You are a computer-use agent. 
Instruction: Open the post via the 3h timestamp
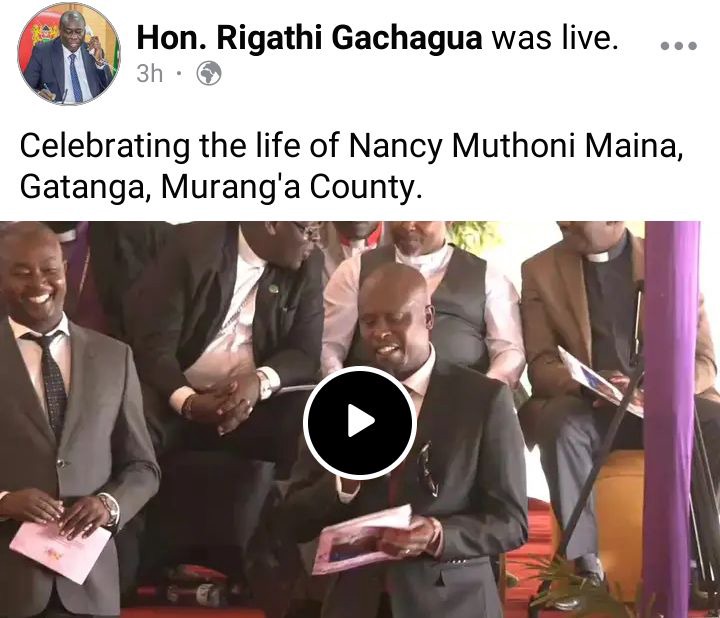click(150, 73)
